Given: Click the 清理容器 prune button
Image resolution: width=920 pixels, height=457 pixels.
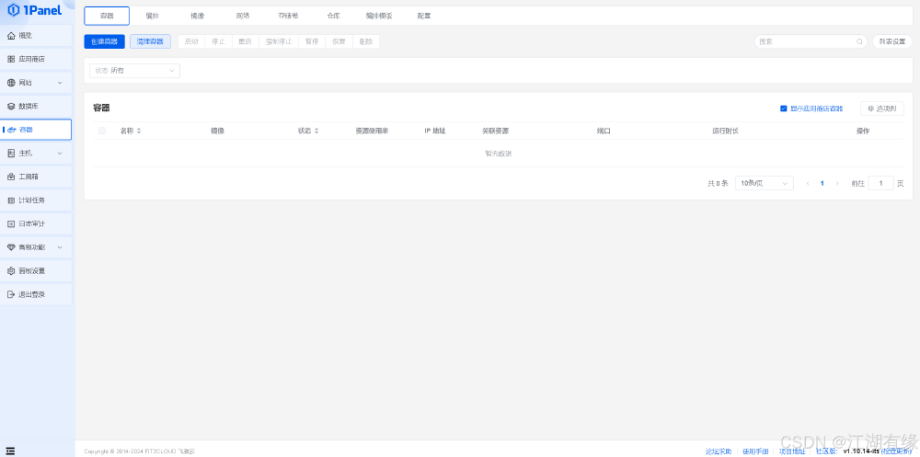Looking at the screenshot, I should click(150, 42).
